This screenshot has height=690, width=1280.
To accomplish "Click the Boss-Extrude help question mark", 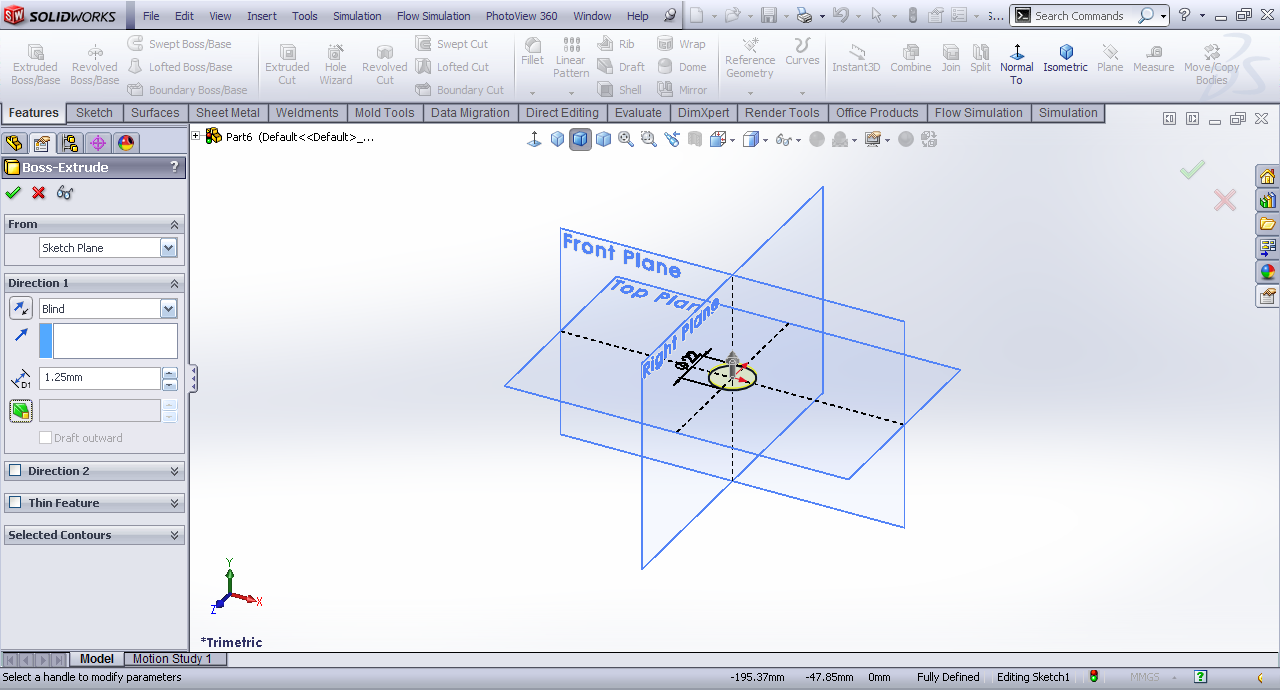I will (x=174, y=167).
